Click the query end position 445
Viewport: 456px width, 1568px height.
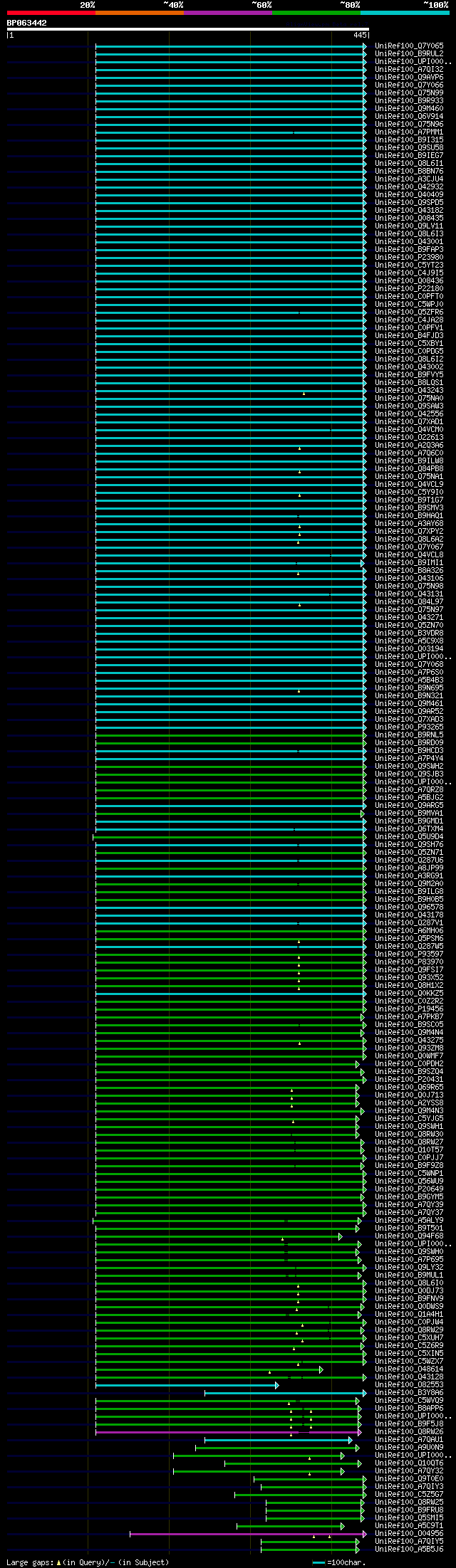(x=360, y=35)
